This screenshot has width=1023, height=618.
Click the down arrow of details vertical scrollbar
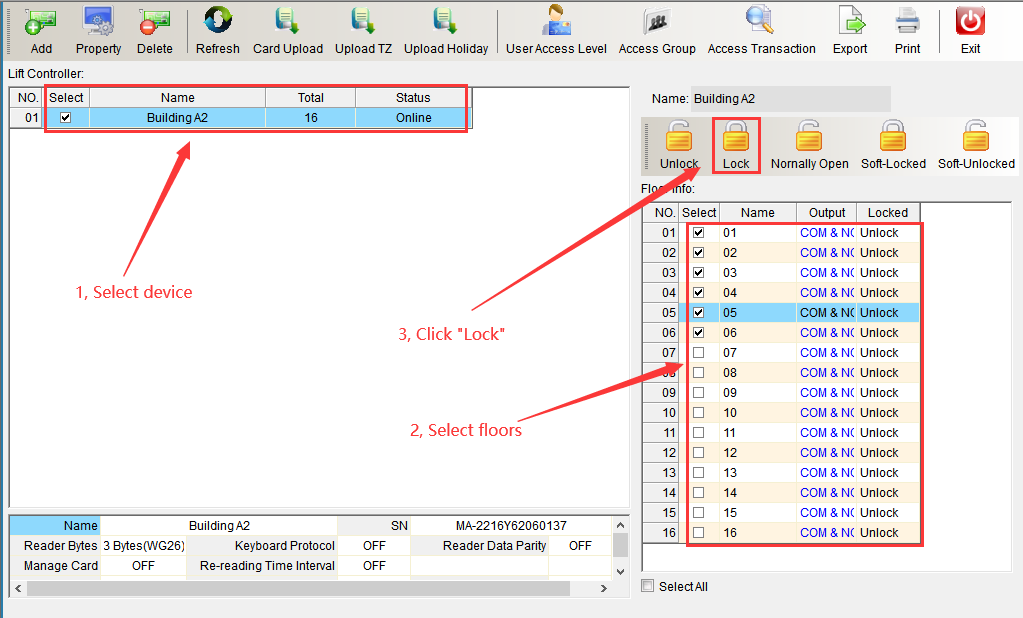[x=620, y=572]
